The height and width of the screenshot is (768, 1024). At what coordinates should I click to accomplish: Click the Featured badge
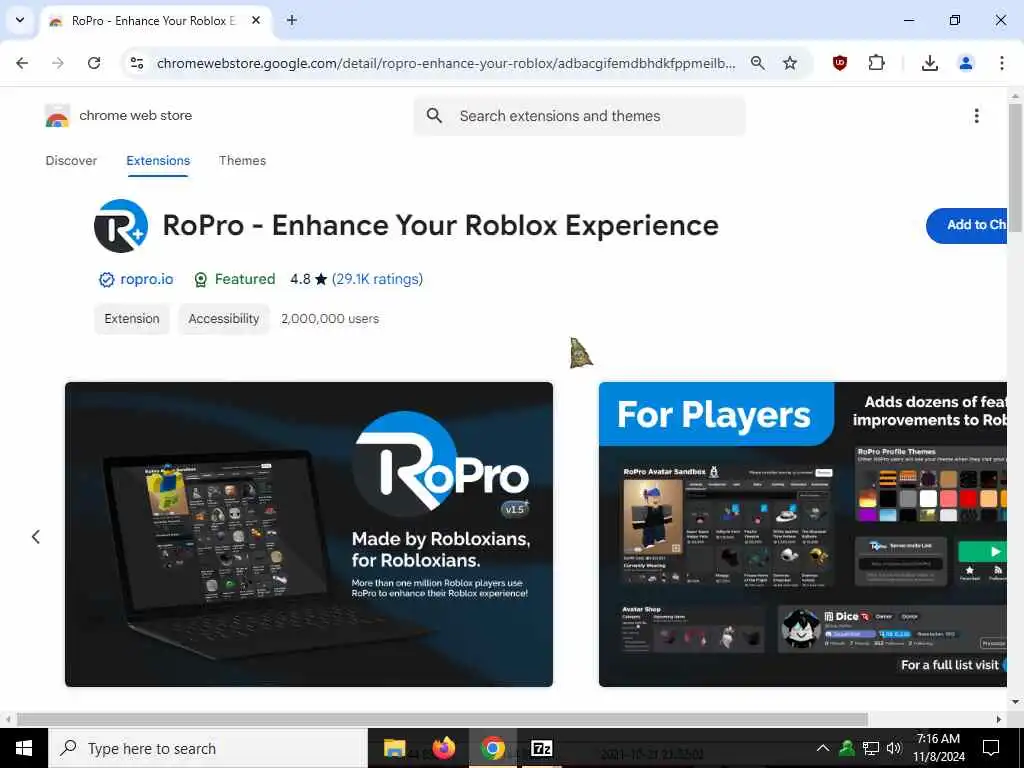[234, 280]
